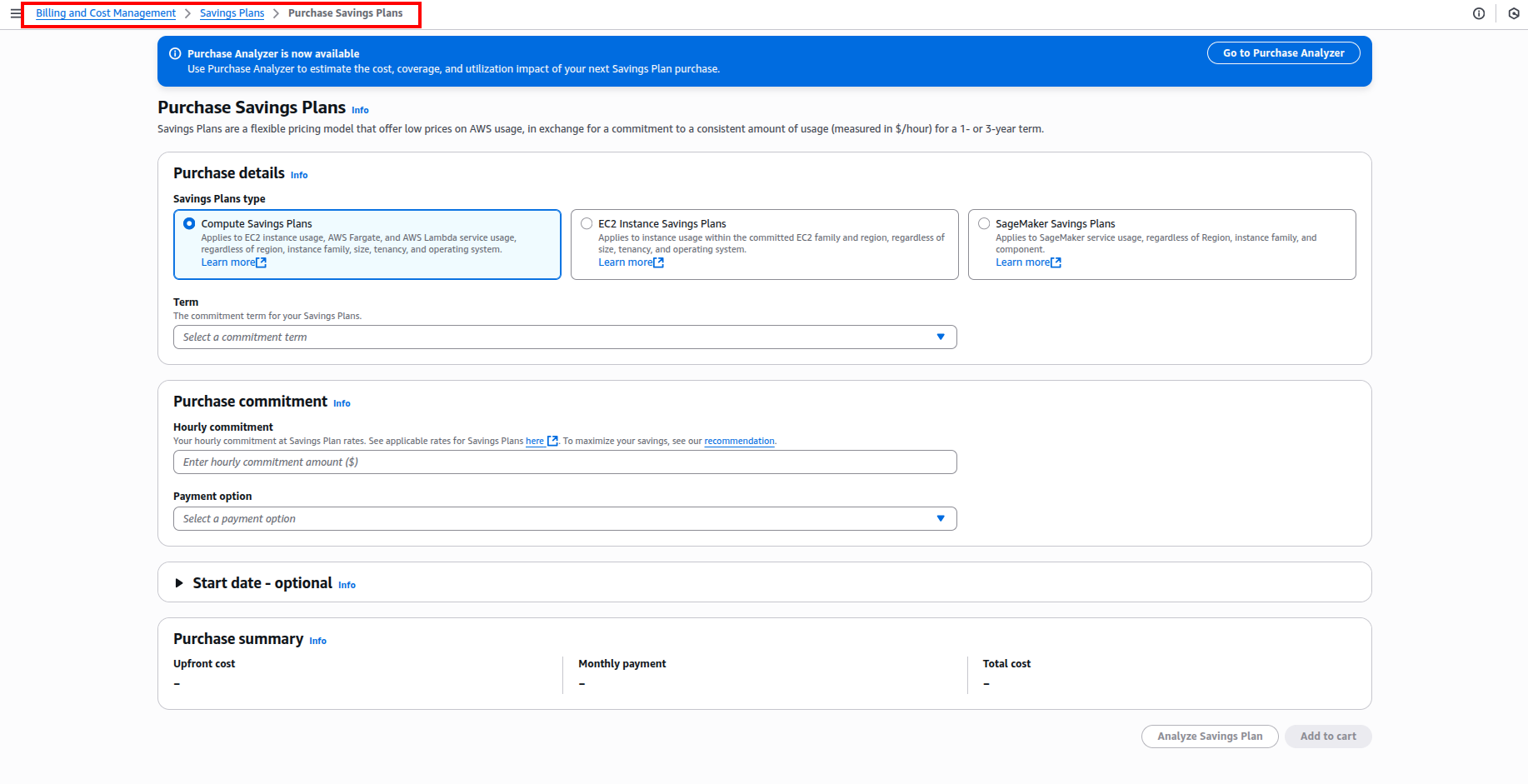Go to Billing and Cost Management breadcrumb

tap(106, 13)
